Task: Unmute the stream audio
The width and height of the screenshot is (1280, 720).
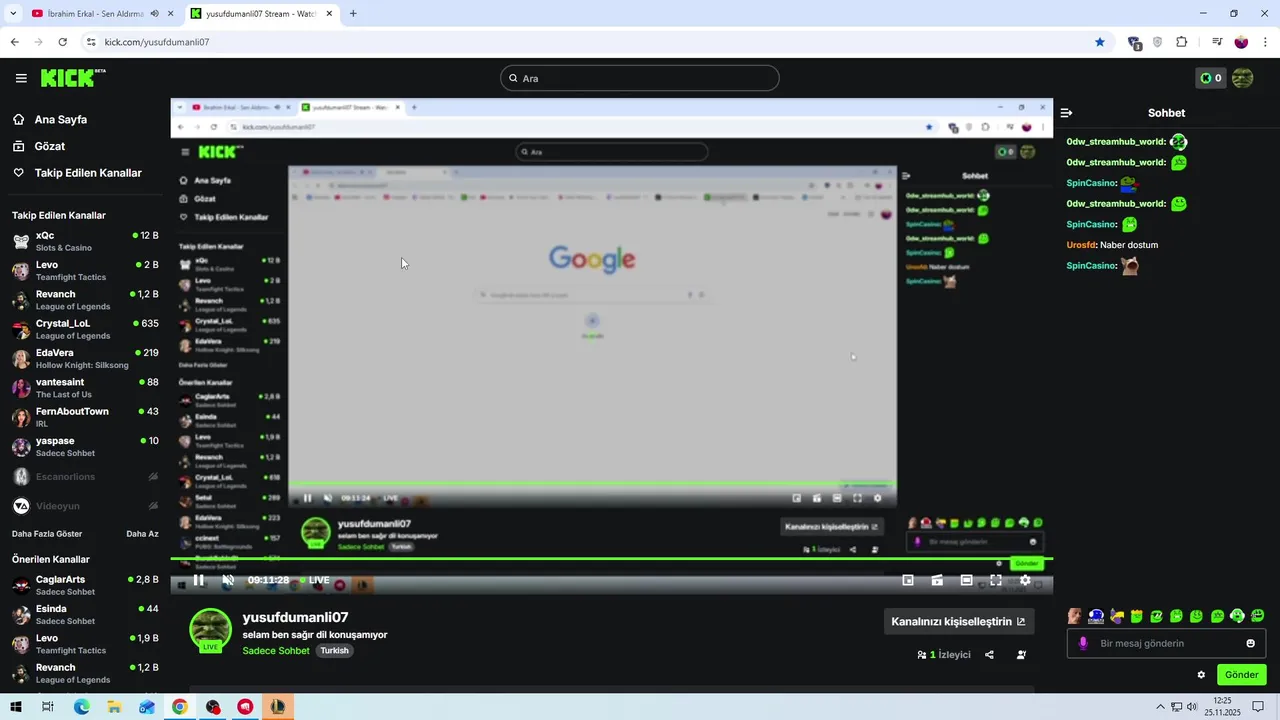Action: pos(228,580)
